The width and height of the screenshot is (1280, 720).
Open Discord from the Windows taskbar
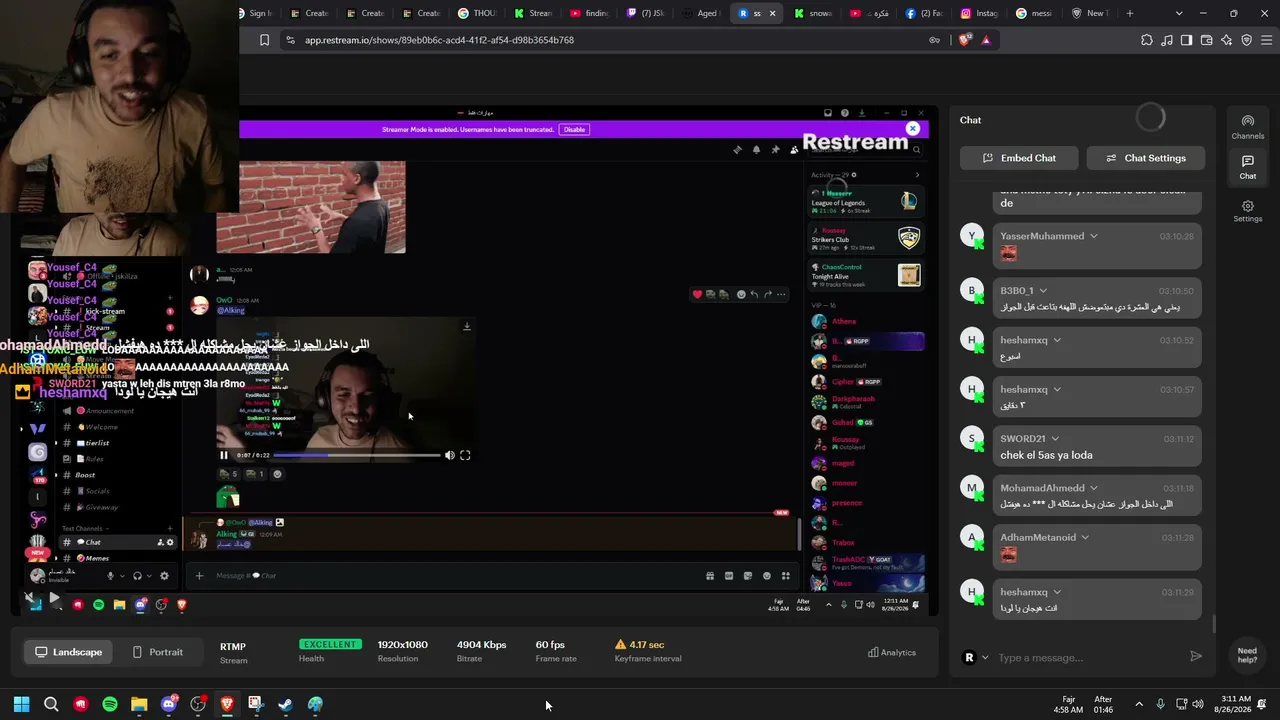pyautogui.click(x=169, y=704)
